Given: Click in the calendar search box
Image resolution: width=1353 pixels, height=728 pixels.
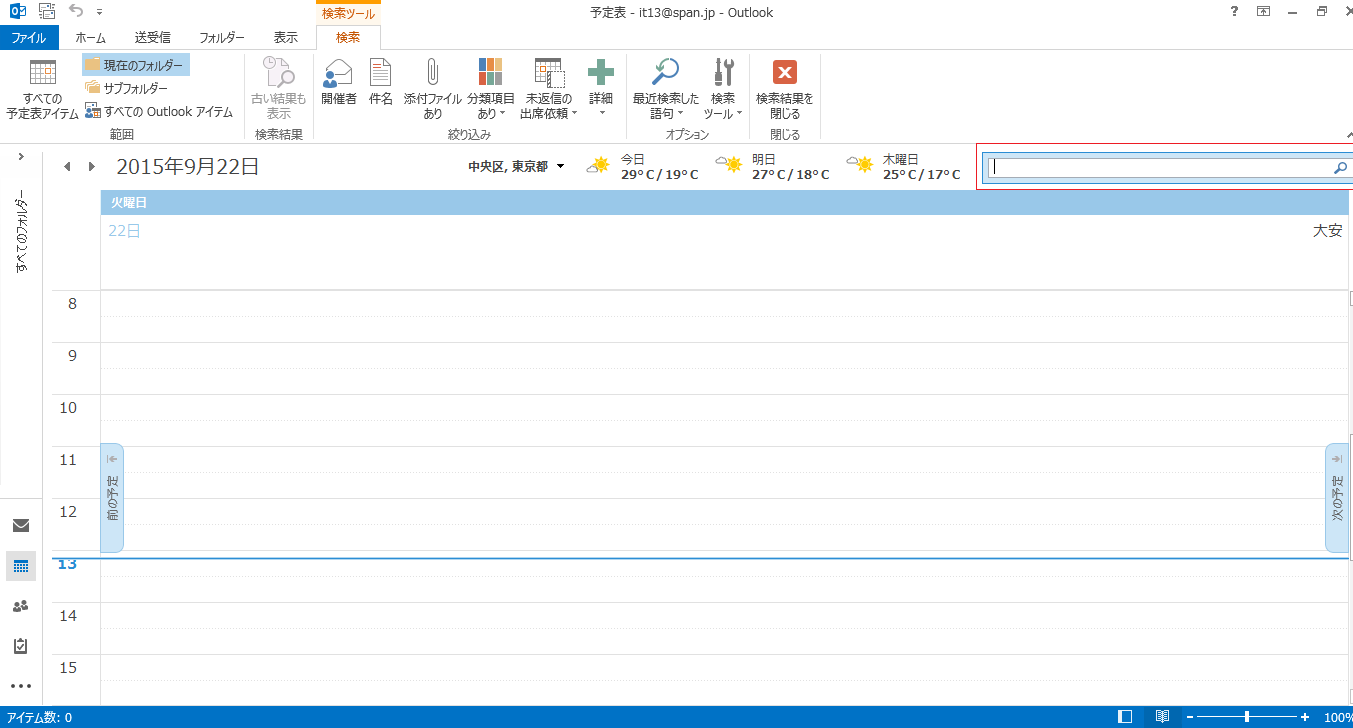Looking at the screenshot, I should point(1160,167).
